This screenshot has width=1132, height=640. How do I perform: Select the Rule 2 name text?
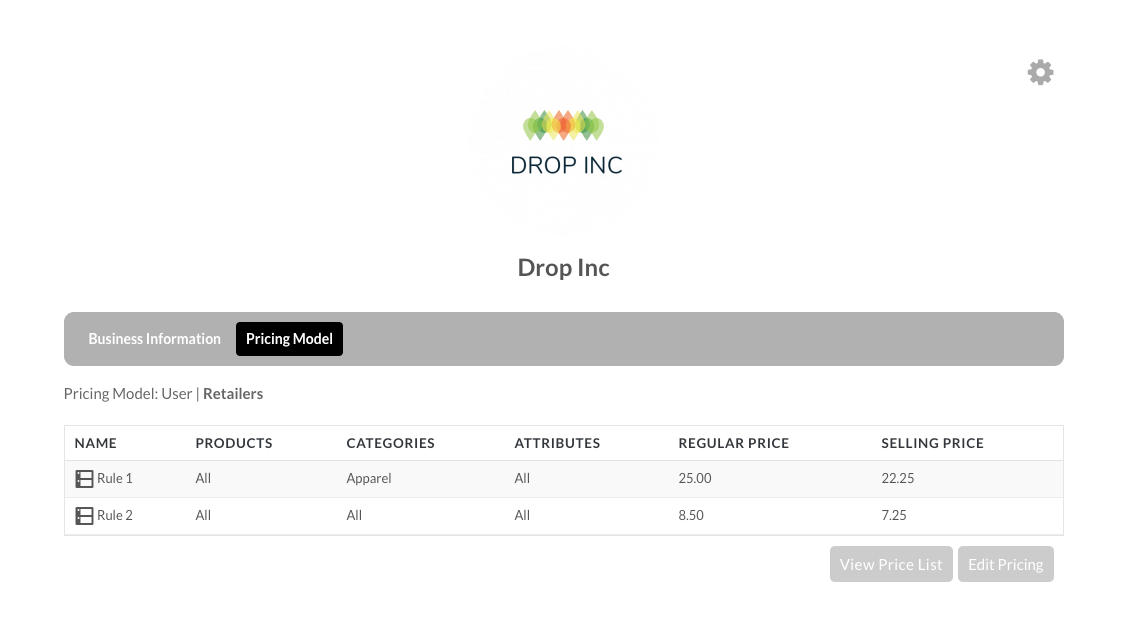[x=115, y=516]
